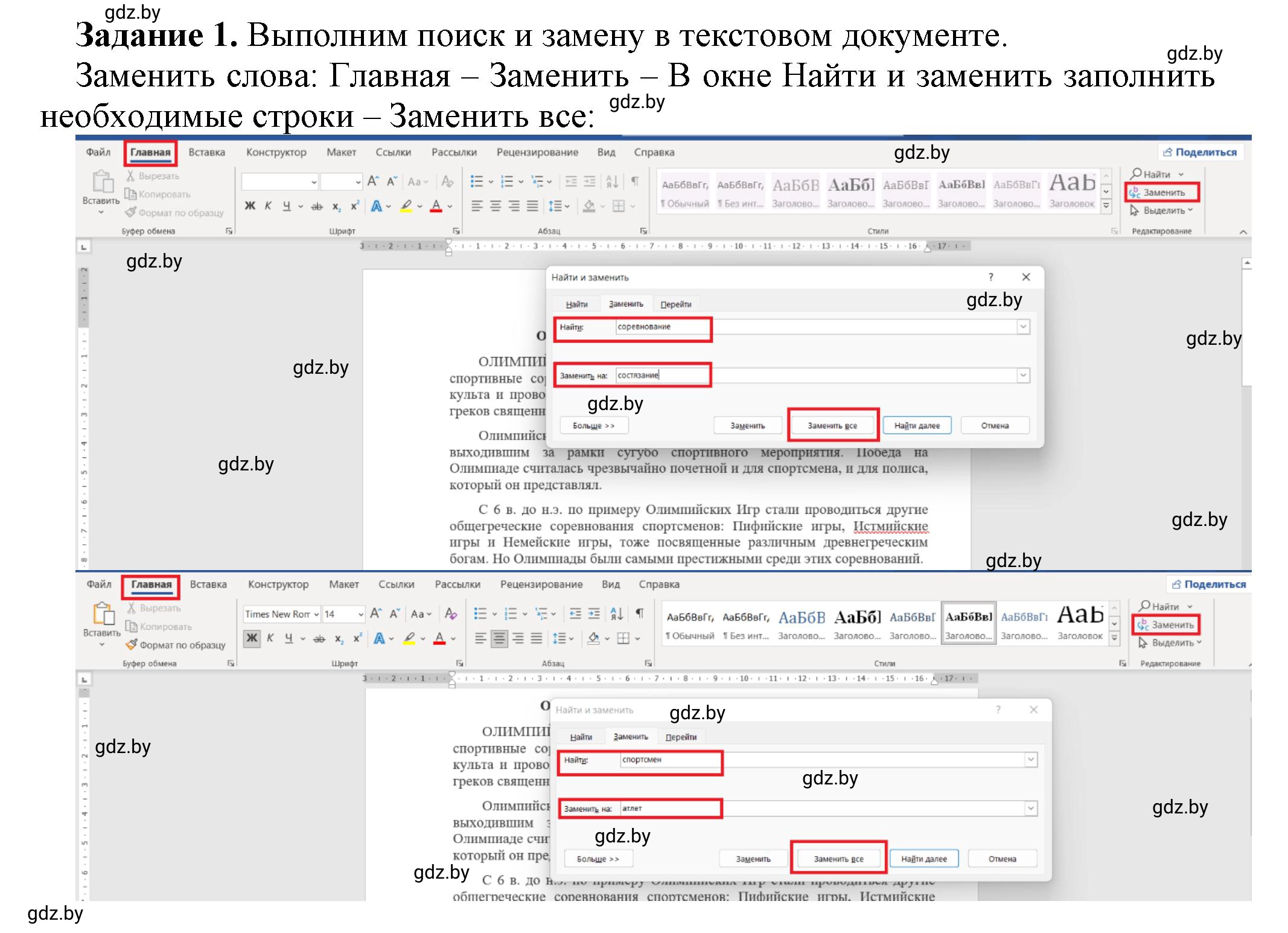
Task: Open Рецензирование tab in bottom Word window
Action: coord(541,585)
